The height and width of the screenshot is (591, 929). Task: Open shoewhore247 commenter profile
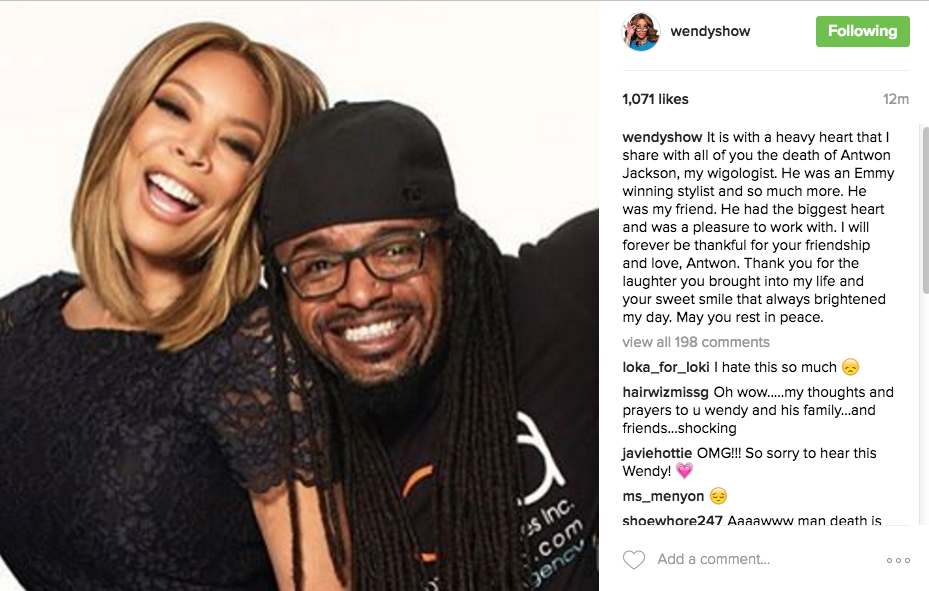672,521
